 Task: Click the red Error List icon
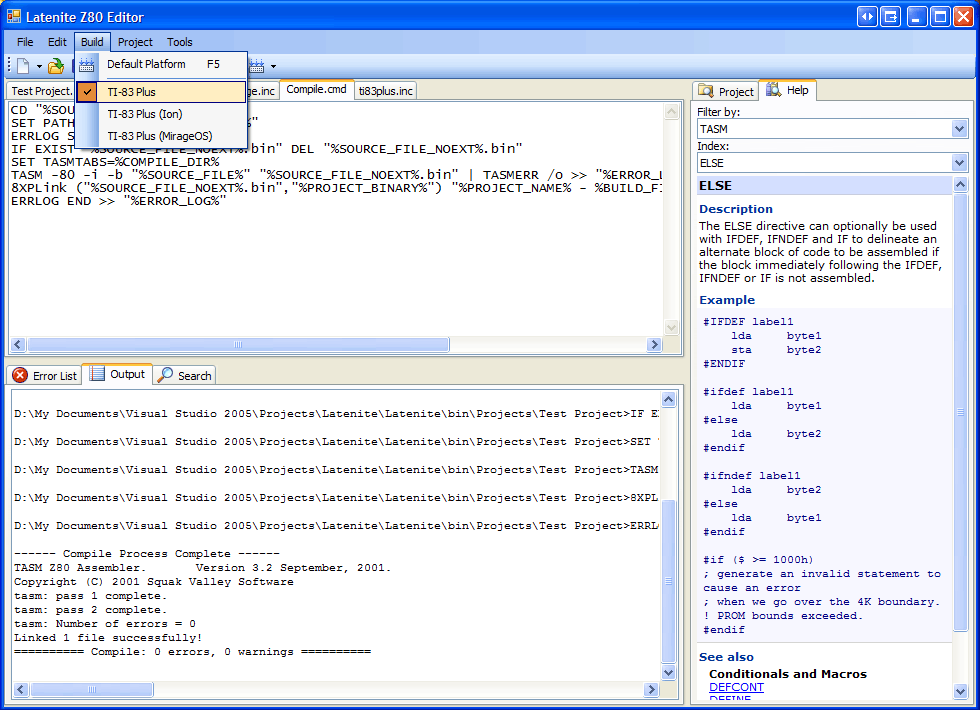pos(20,376)
